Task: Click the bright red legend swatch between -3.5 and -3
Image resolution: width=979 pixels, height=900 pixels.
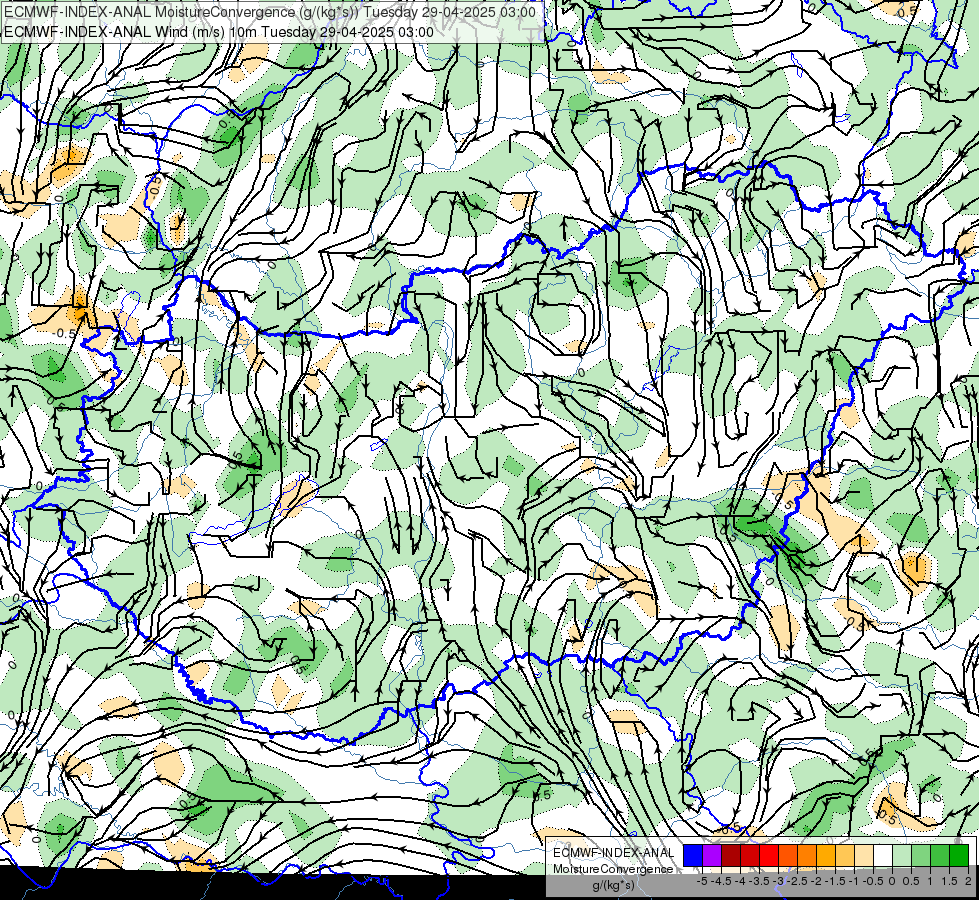Action: point(769,856)
